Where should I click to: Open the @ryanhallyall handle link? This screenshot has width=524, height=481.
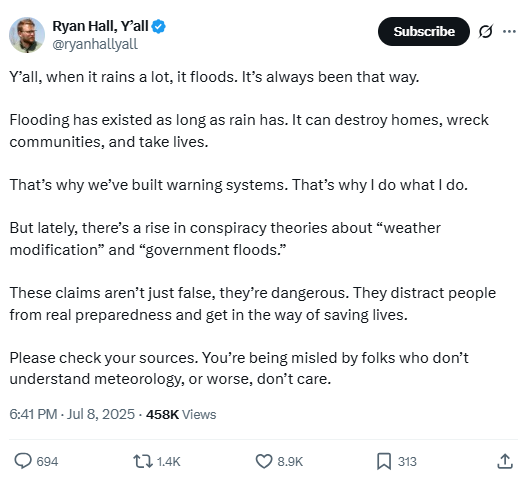pos(95,44)
